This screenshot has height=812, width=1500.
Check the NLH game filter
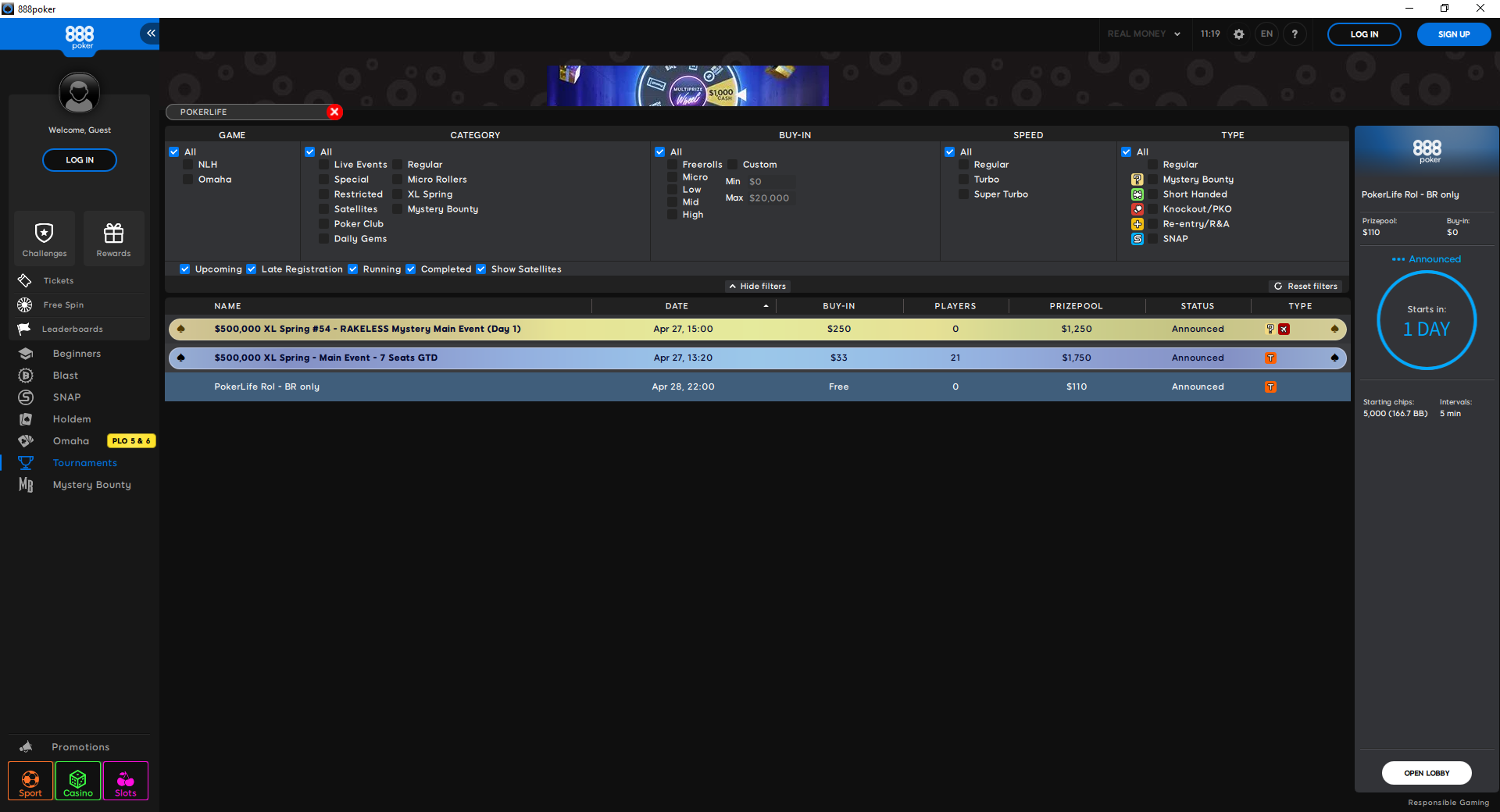tap(188, 165)
